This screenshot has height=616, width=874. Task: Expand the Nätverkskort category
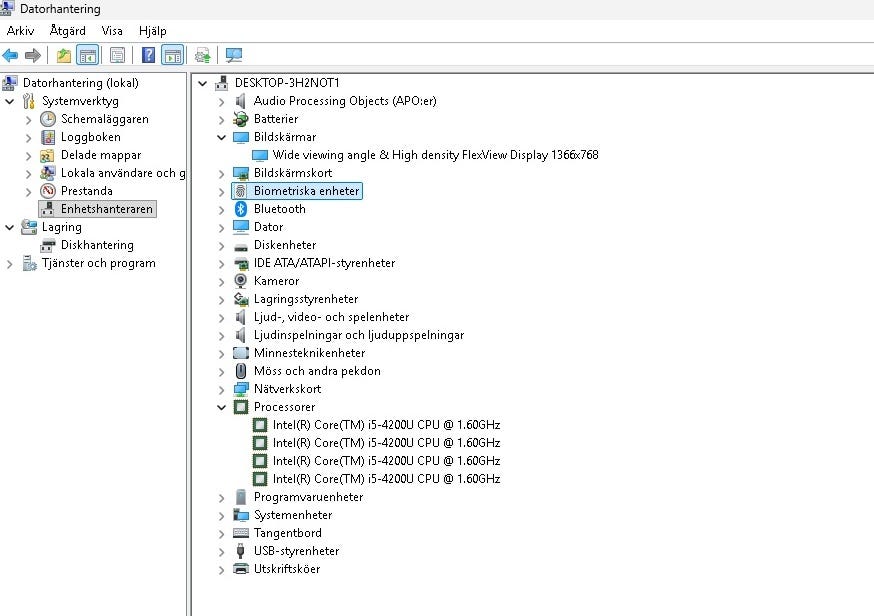(x=221, y=389)
